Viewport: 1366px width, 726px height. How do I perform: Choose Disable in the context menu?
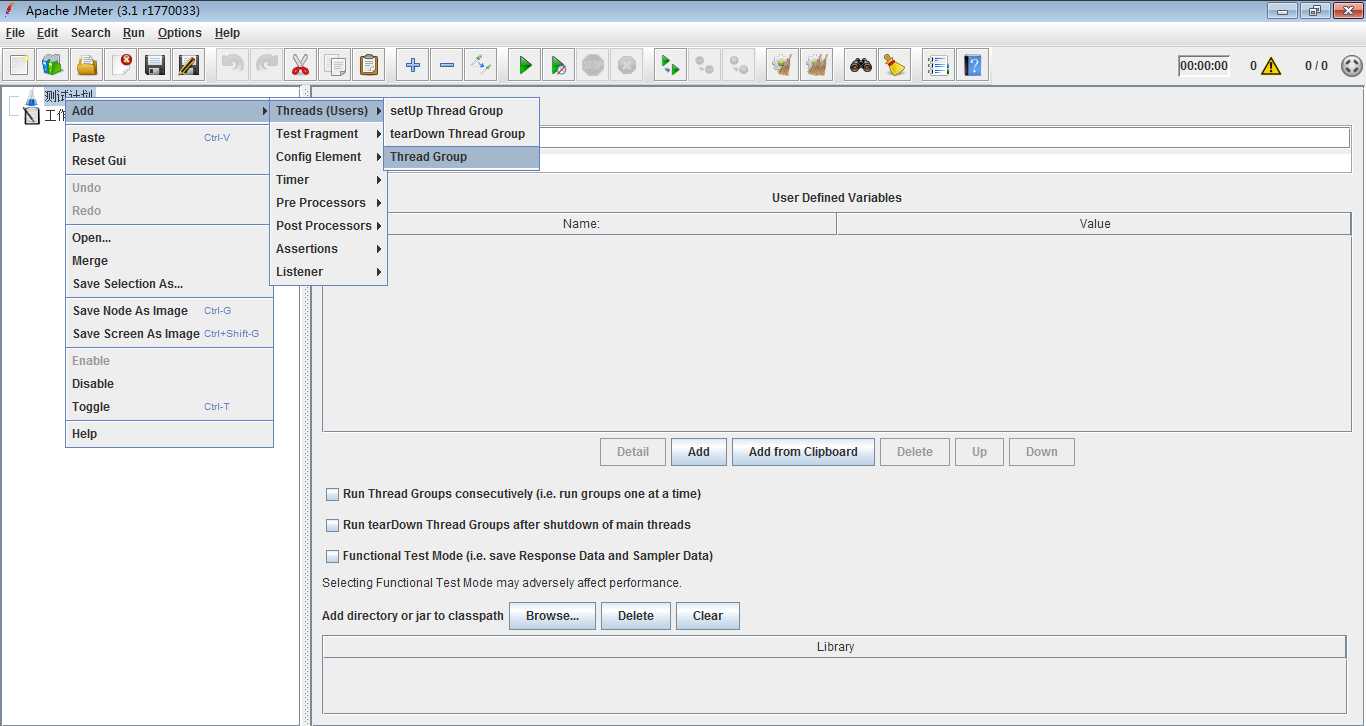[x=169, y=384]
